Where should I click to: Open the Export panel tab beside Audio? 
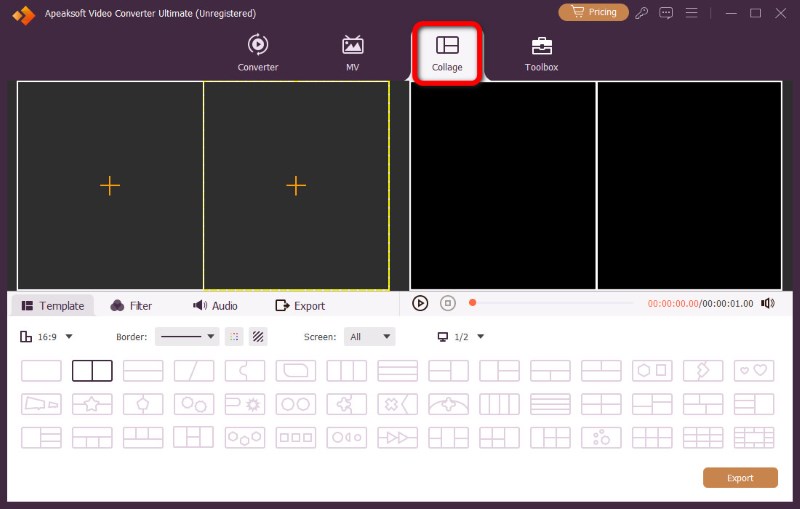(x=300, y=306)
